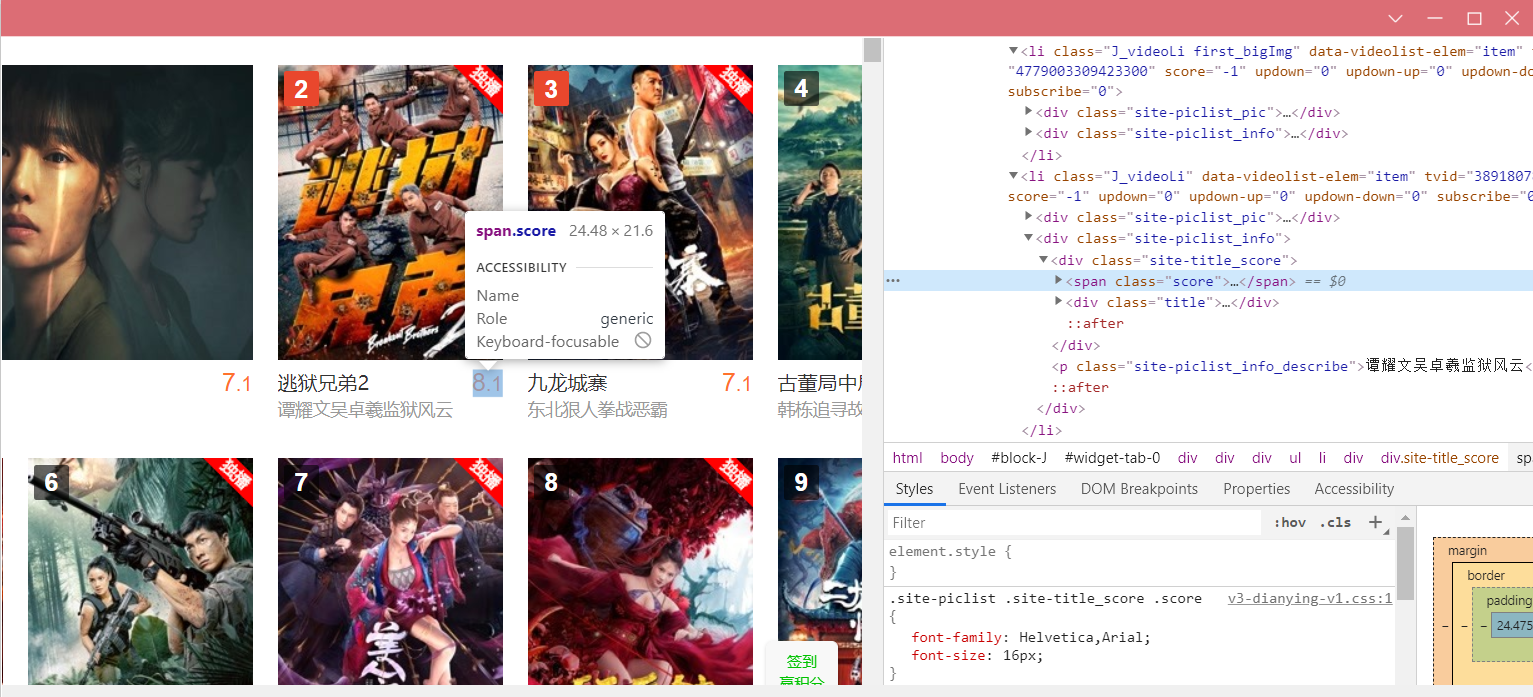
Task: Click the page vertical scrollbar thumb
Action: [x=872, y=50]
